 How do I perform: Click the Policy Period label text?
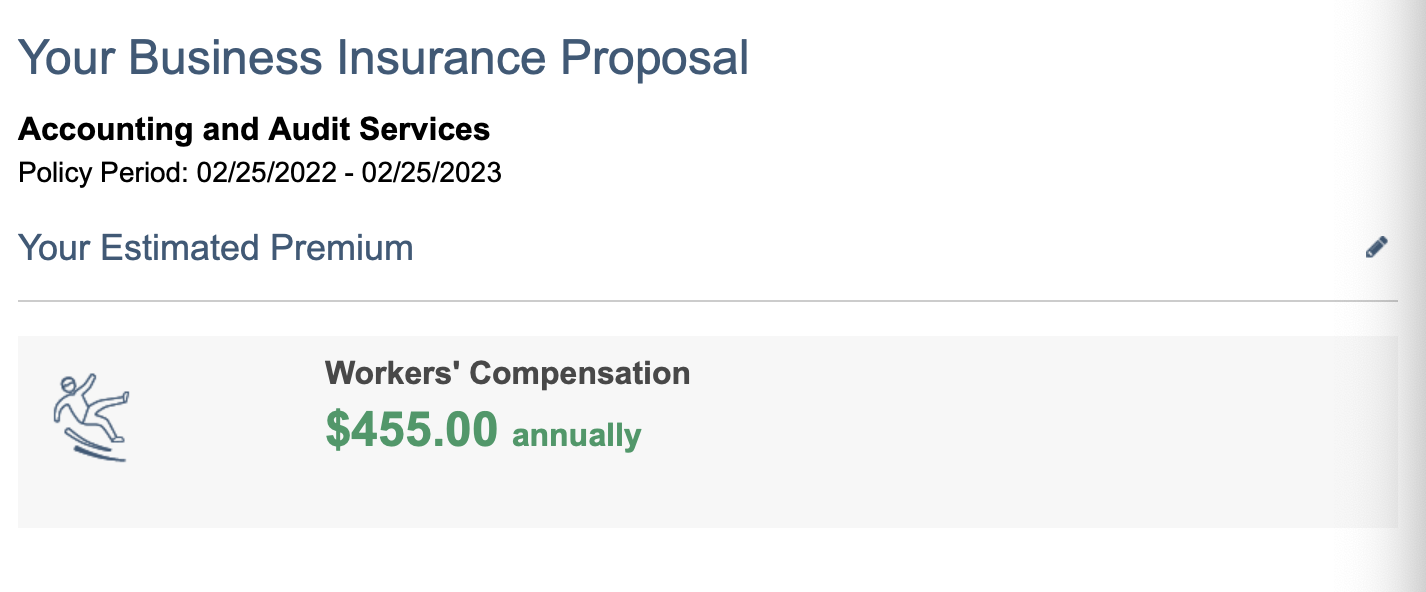pos(103,173)
